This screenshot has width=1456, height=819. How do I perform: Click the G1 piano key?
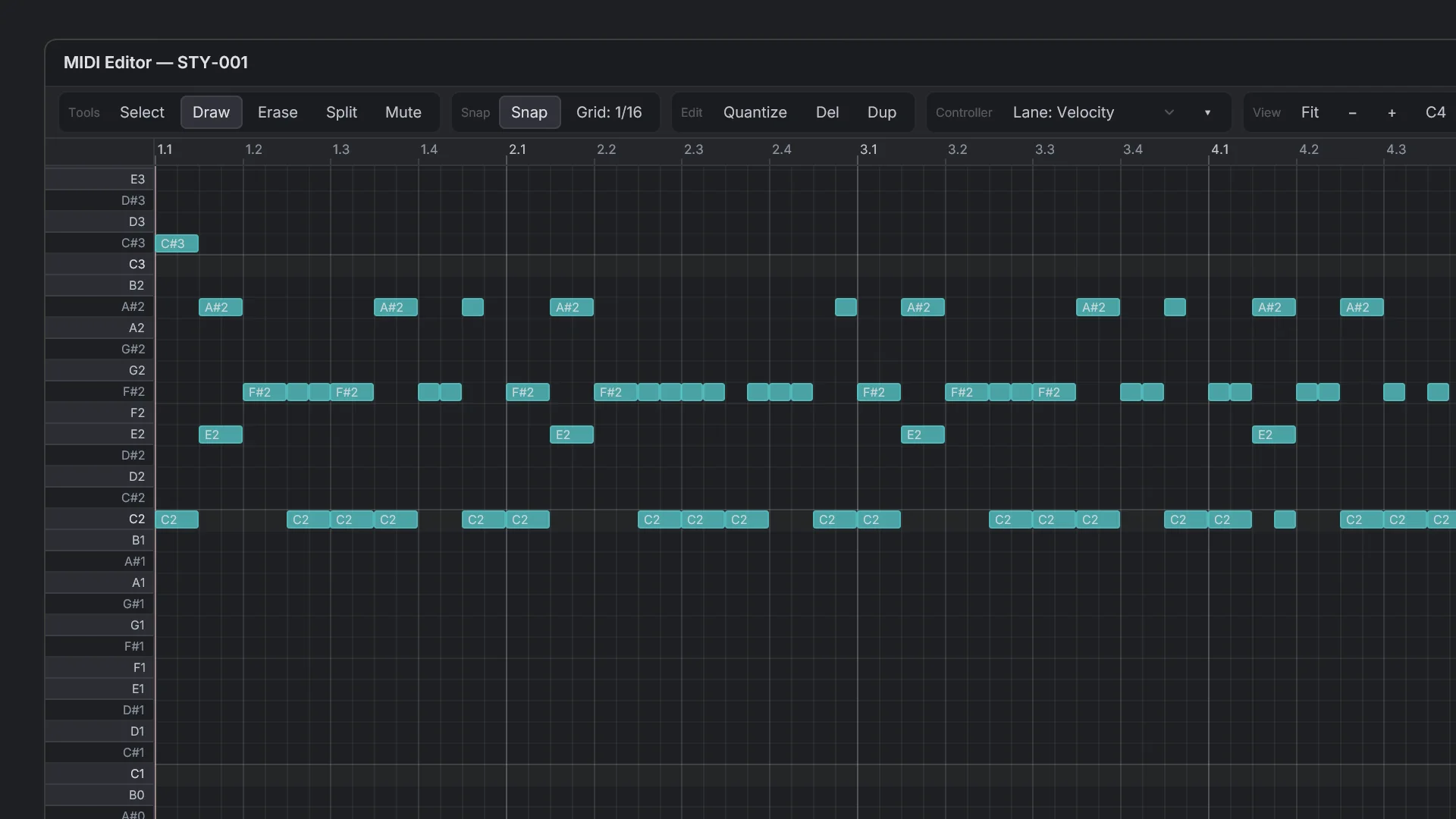pyautogui.click(x=99, y=625)
